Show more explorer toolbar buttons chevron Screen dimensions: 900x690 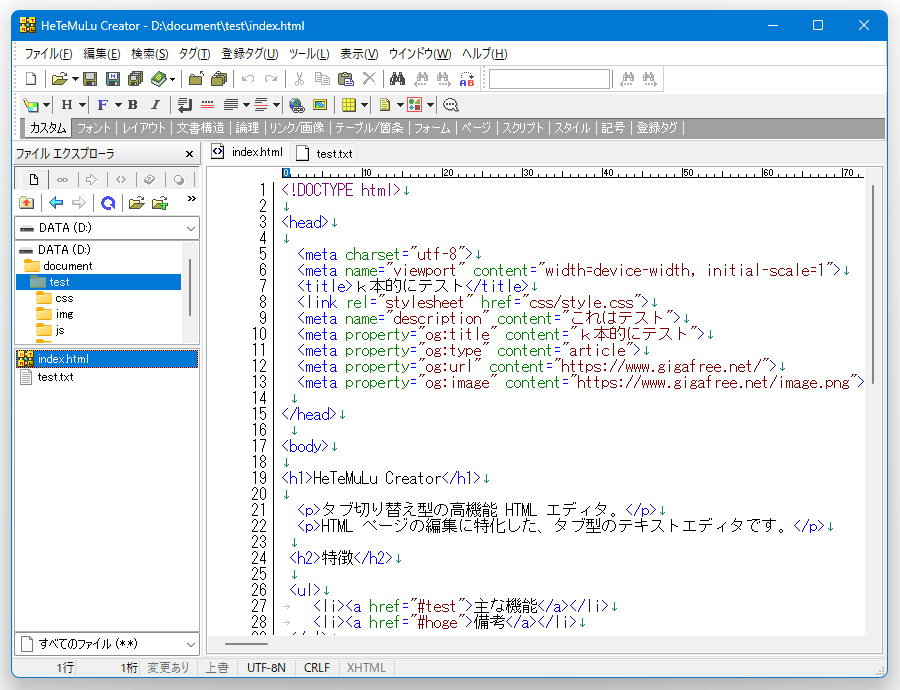point(192,199)
